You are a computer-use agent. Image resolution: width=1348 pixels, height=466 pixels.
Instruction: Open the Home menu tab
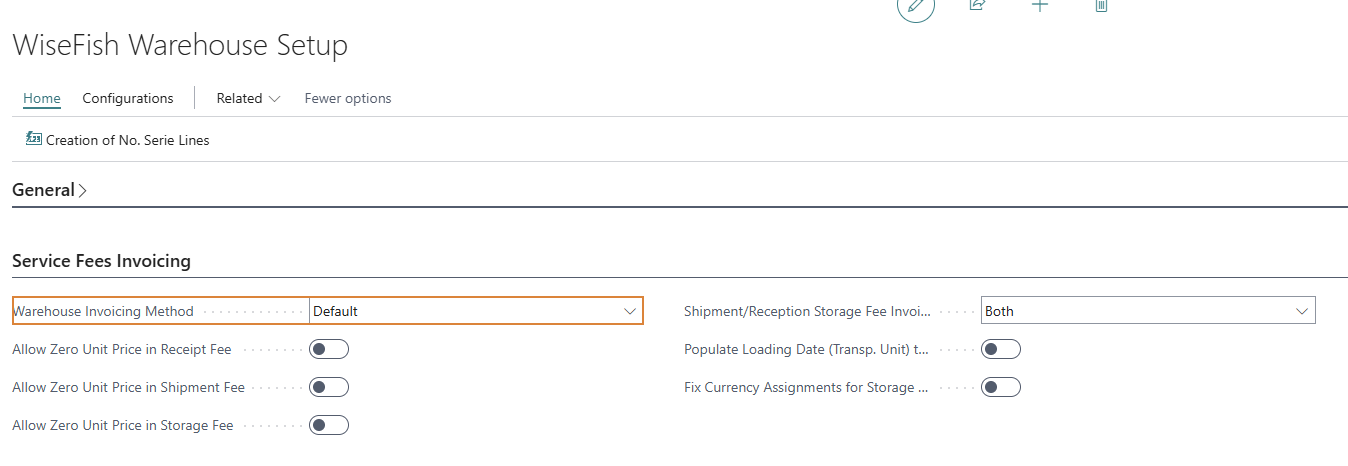(x=42, y=98)
